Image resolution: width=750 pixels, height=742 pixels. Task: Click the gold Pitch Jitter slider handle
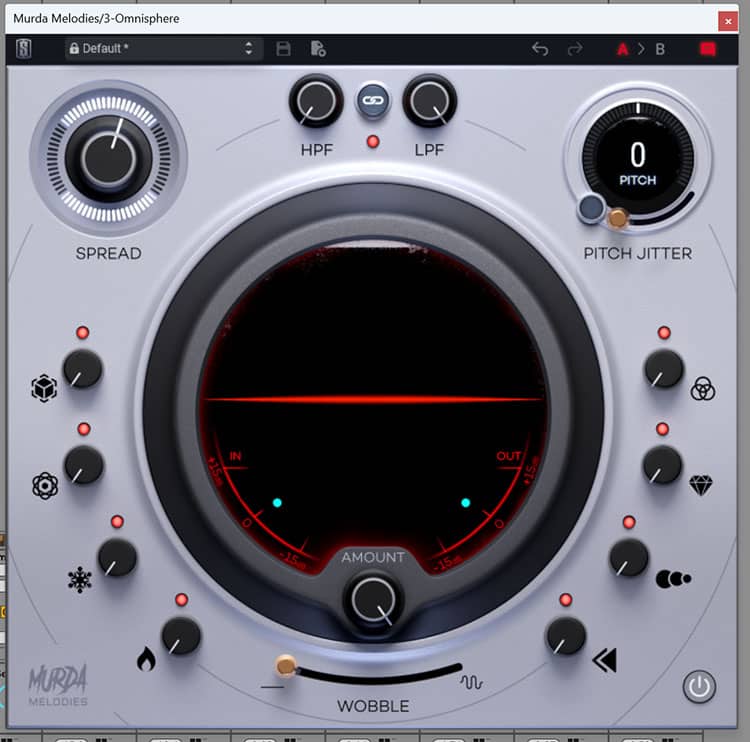pos(618,218)
